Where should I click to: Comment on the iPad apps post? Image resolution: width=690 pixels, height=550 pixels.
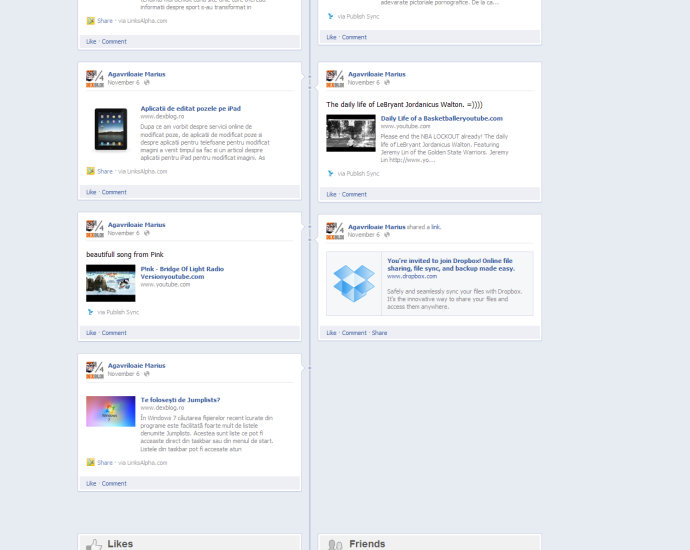114,192
